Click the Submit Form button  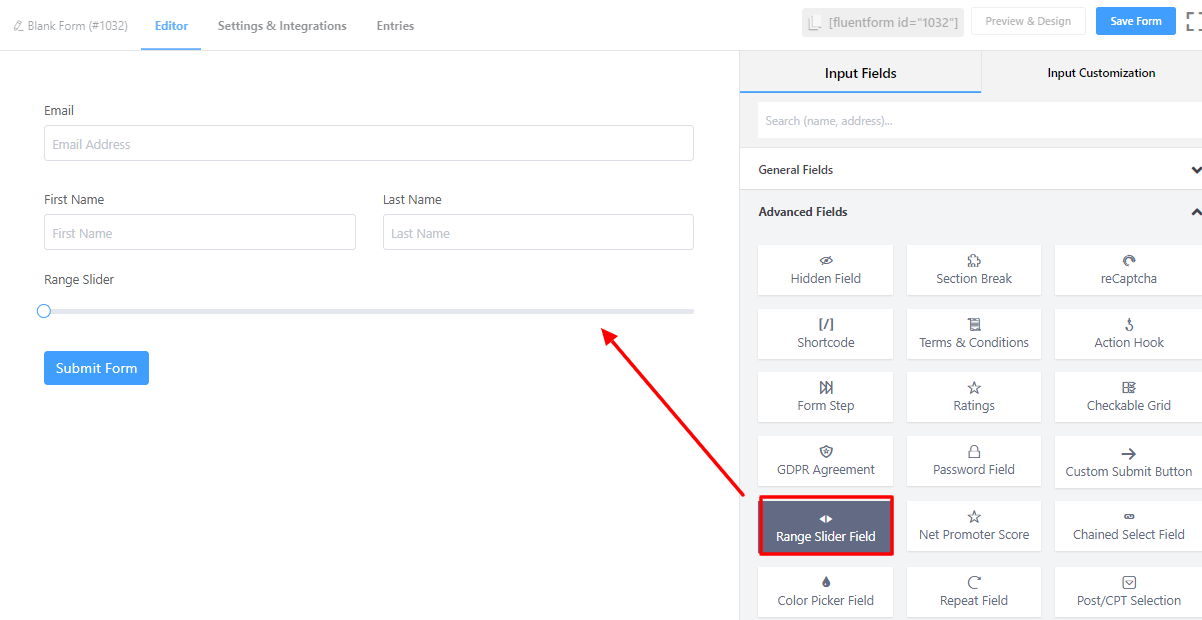click(96, 368)
